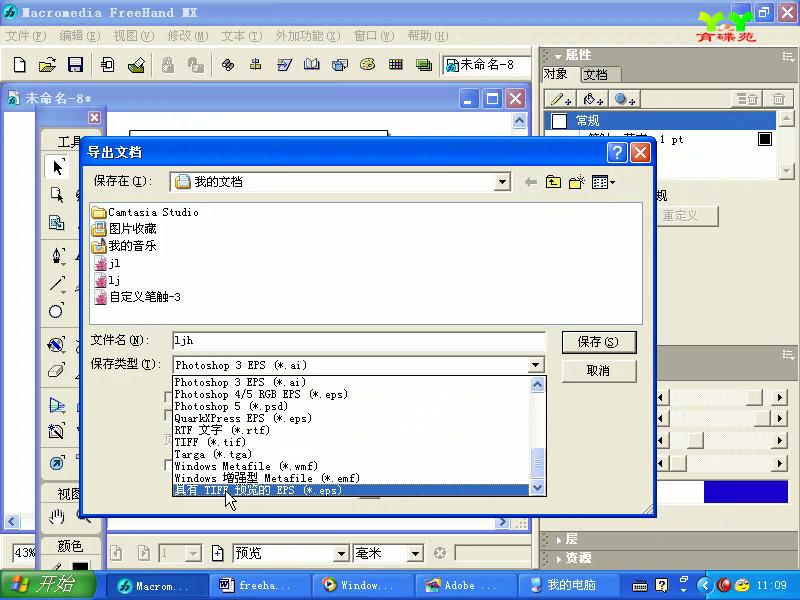
Task: Open the Color Mixer palette icon
Action: tap(367, 65)
